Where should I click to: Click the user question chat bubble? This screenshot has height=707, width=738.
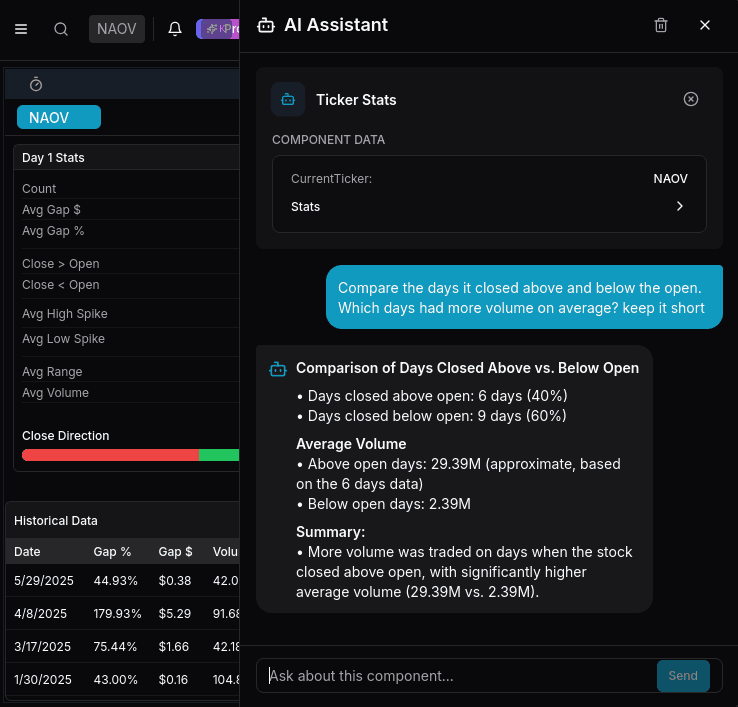click(524, 297)
